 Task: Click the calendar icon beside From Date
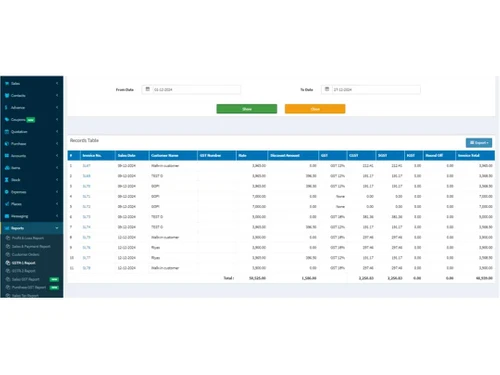pos(148,89)
